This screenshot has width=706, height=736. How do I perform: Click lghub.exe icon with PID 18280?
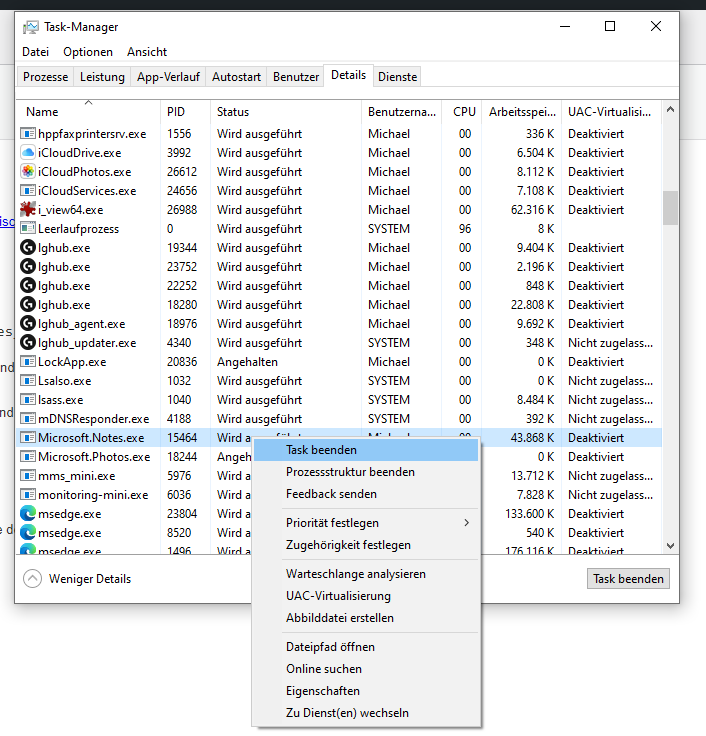tap(28, 305)
